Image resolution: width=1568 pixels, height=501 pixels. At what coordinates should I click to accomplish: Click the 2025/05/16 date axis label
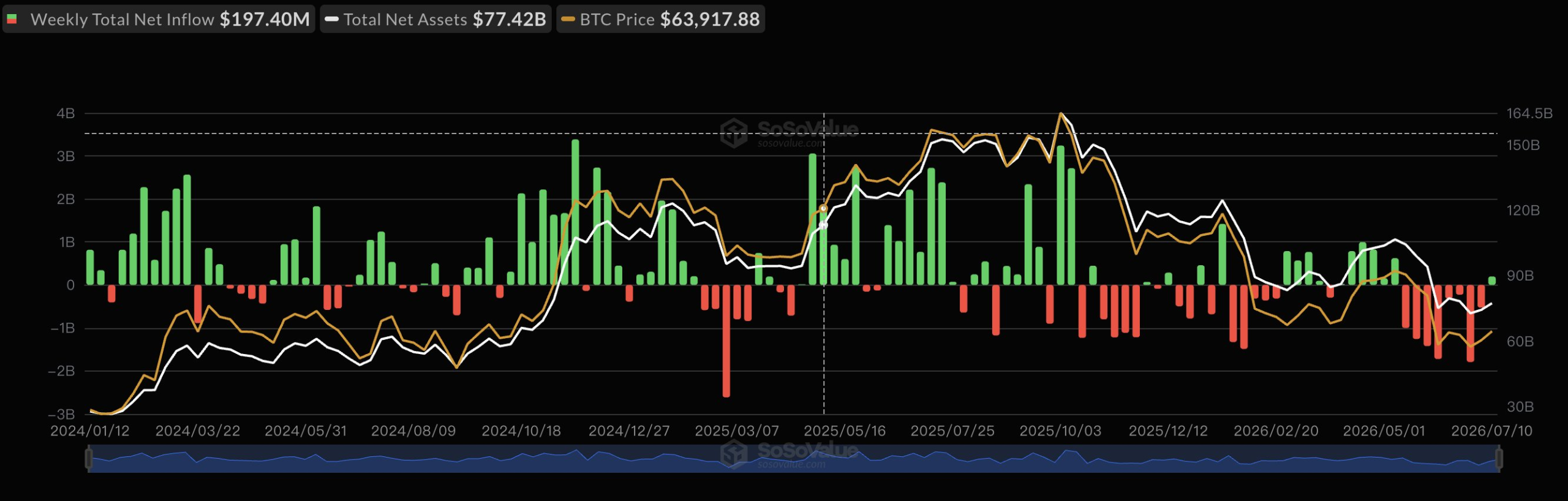tap(845, 431)
